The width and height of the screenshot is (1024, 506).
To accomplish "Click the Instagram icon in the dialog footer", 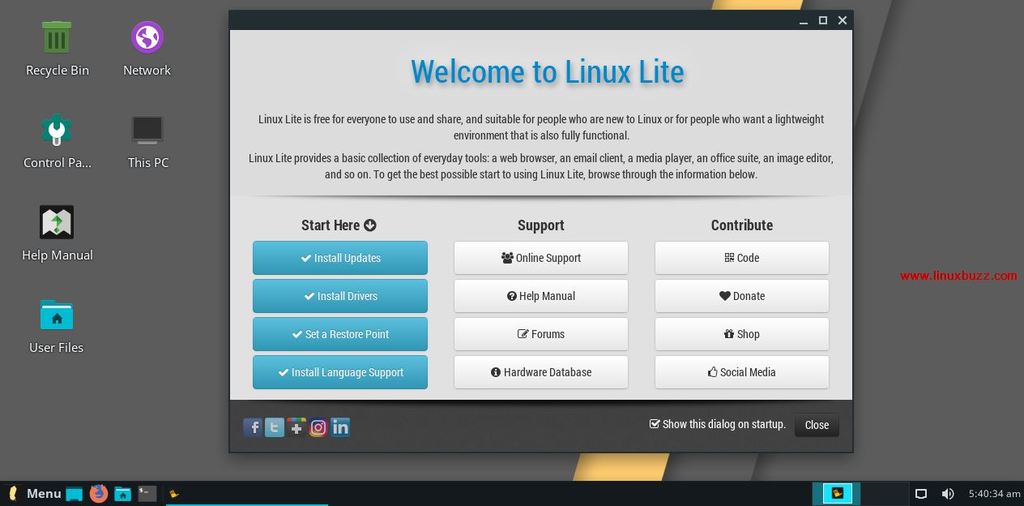I will pos(318,427).
